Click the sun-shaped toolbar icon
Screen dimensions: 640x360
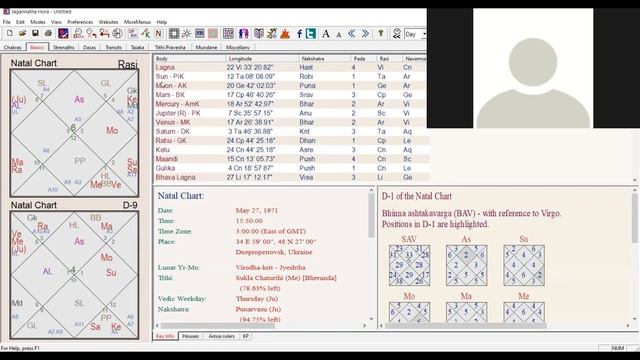[187, 33]
